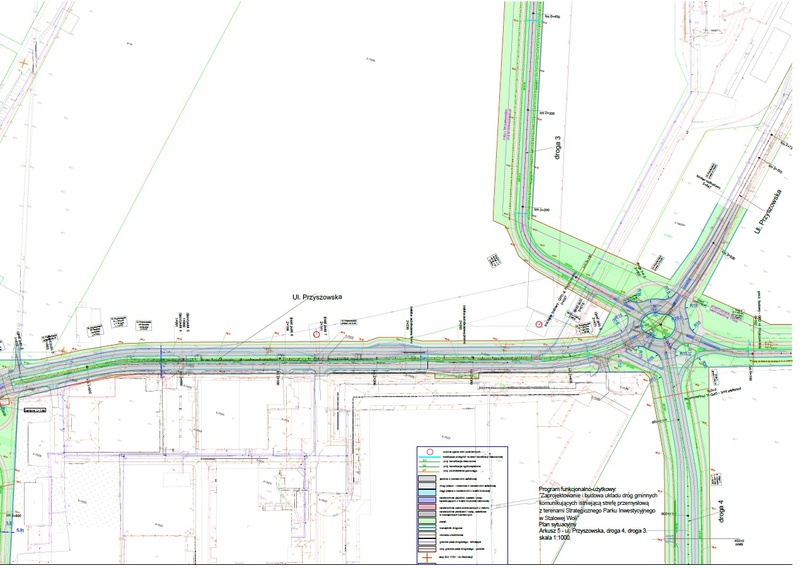Click red circle marker below horizontal Ul. Przyszowska label

click(x=316, y=334)
